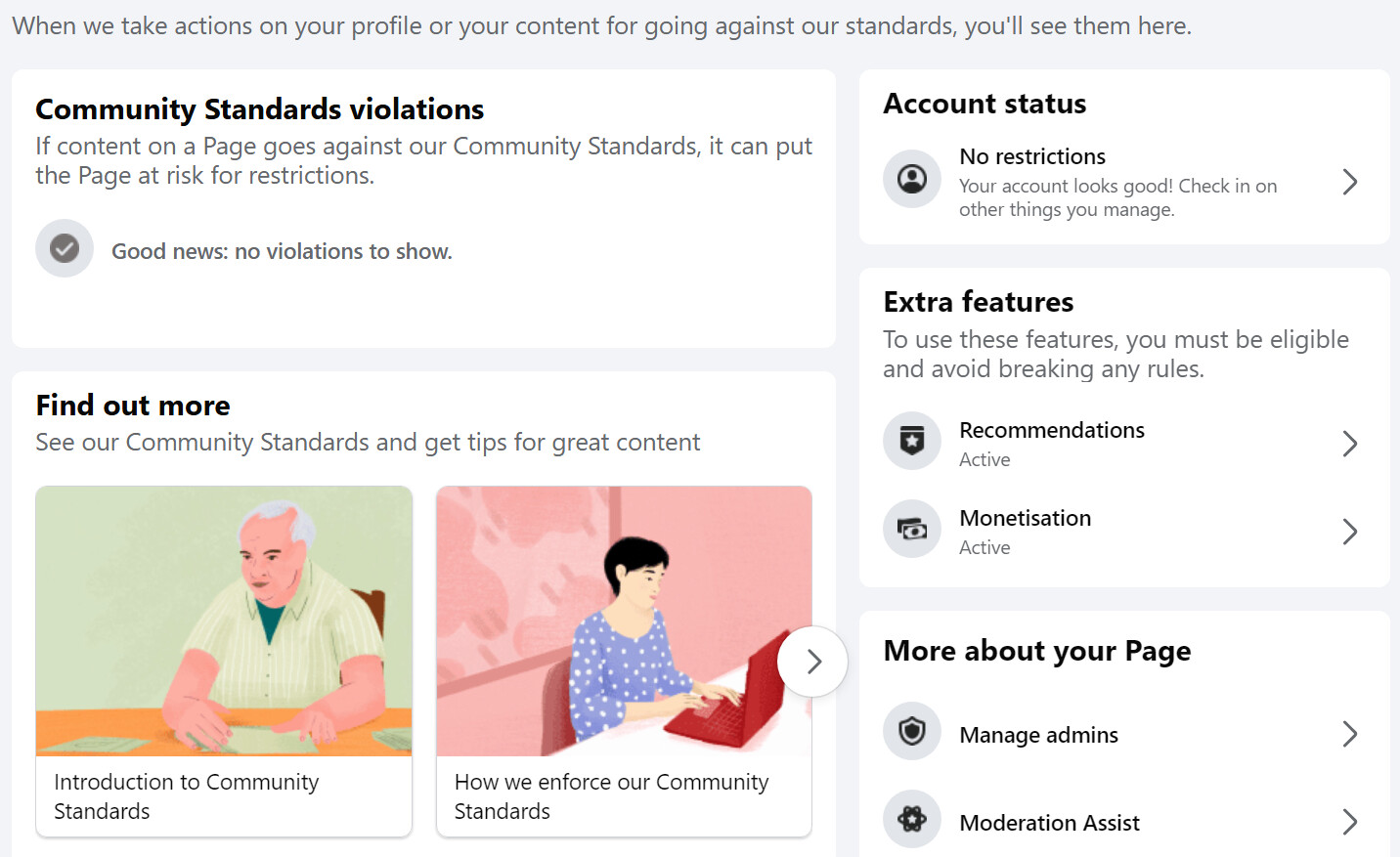Expand the Monetisation row chevron

(1350, 532)
